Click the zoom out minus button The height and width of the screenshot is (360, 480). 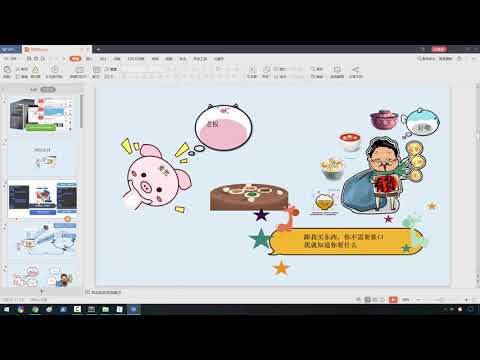tap(419, 300)
